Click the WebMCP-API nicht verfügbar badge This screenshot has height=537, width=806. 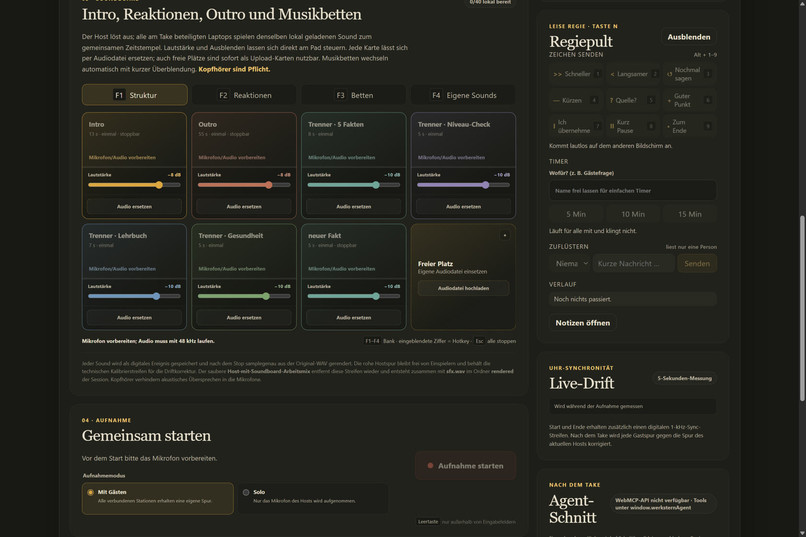[663, 504]
